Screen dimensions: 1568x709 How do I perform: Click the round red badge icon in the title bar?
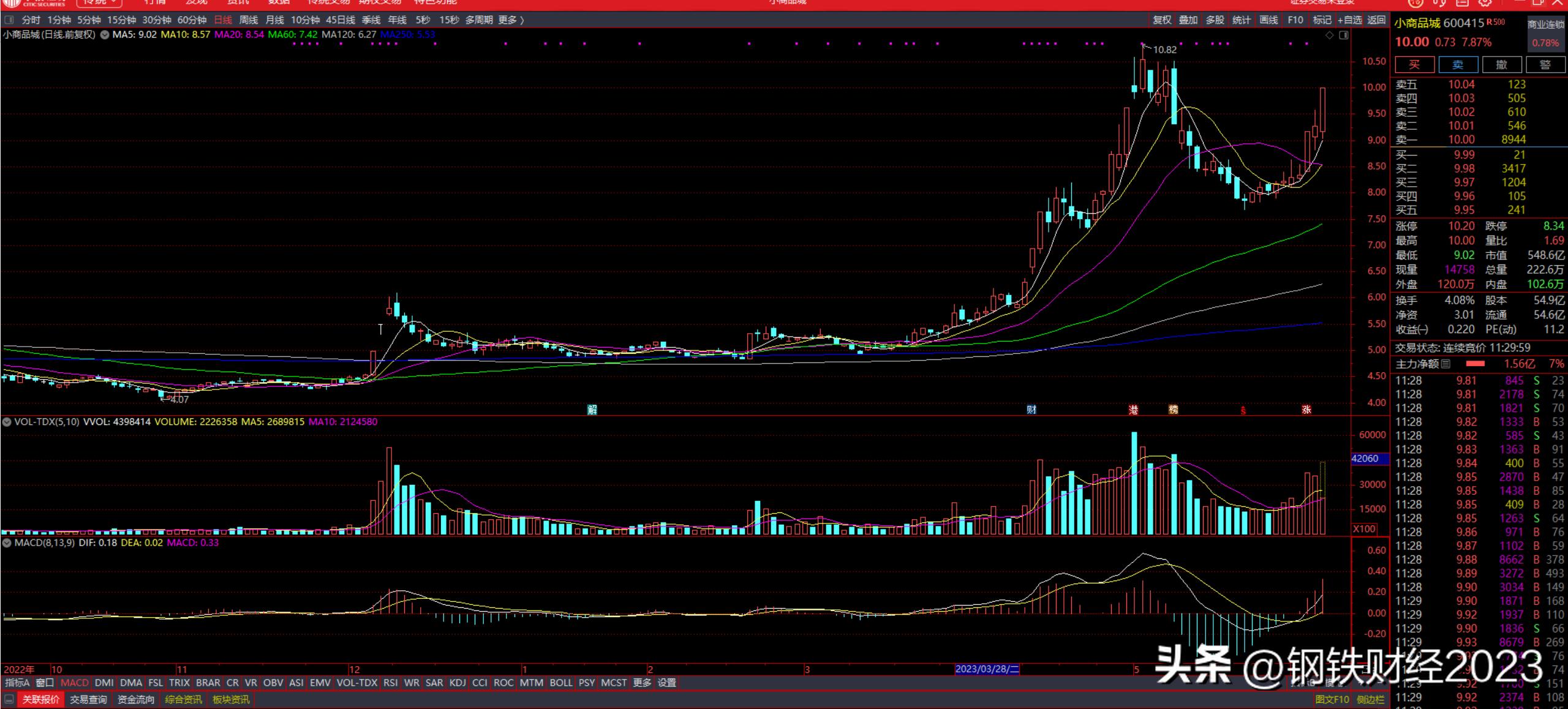[x=1415, y=3]
